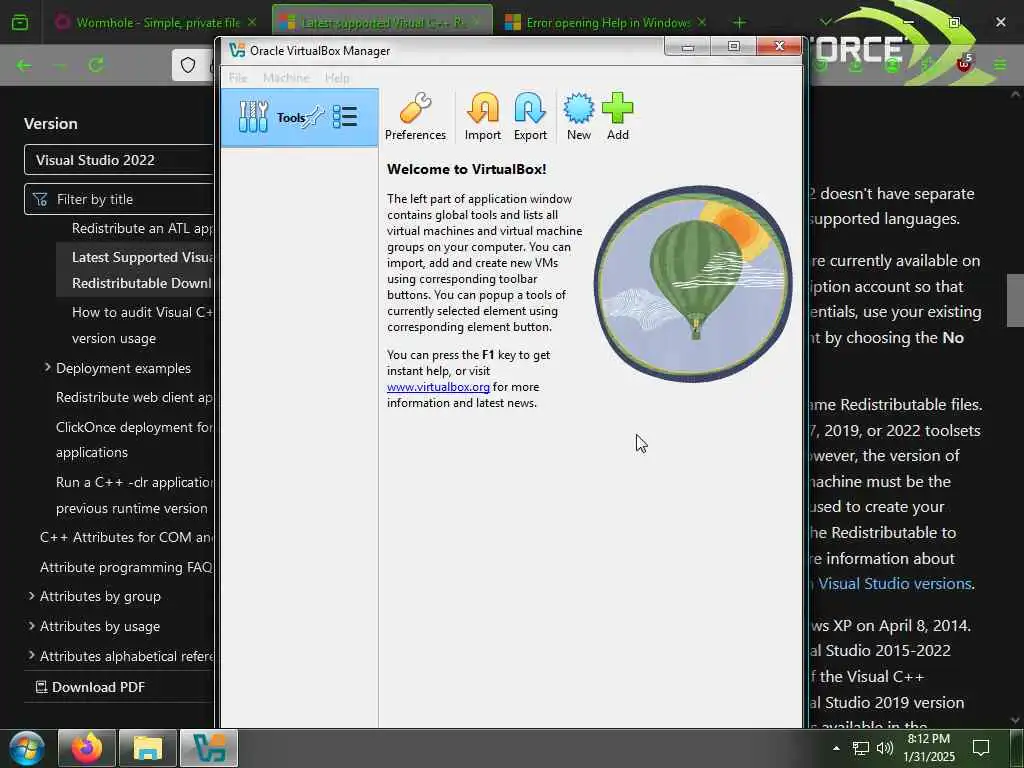Viewport: 1024px width, 768px height.
Task: Open the Windows Start menu
Action: point(27,748)
